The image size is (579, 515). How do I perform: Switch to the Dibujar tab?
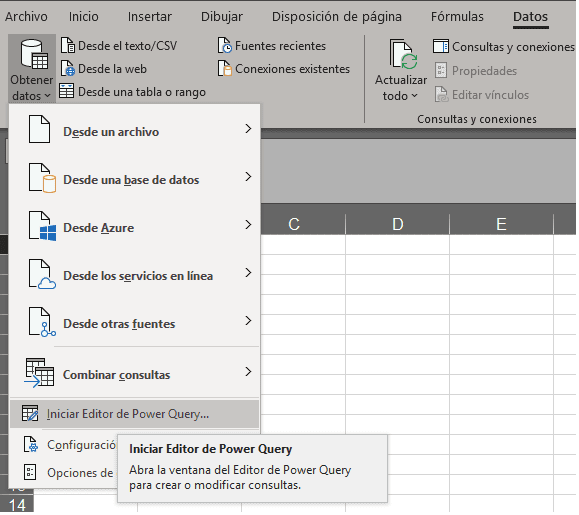click(x=222, y=17)
